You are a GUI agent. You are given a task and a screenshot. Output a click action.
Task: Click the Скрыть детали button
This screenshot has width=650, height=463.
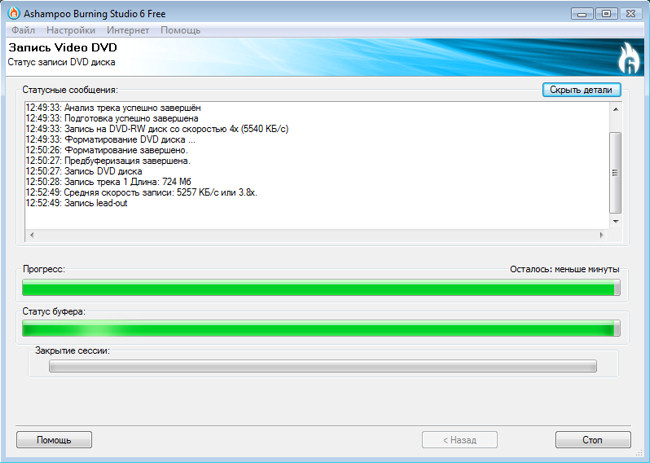click(581, 90)
